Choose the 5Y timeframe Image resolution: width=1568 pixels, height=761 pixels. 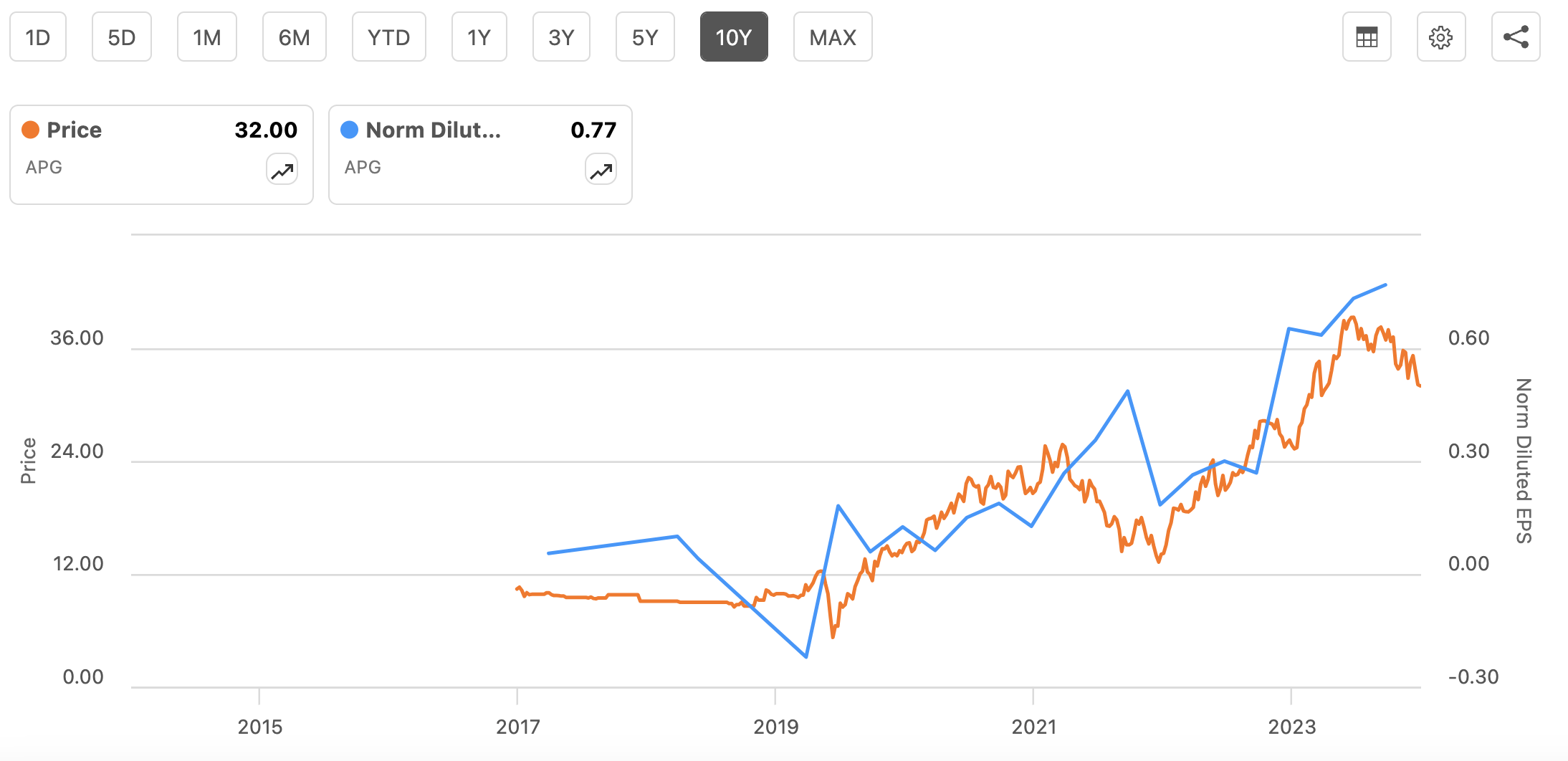(x=644, y=37)
